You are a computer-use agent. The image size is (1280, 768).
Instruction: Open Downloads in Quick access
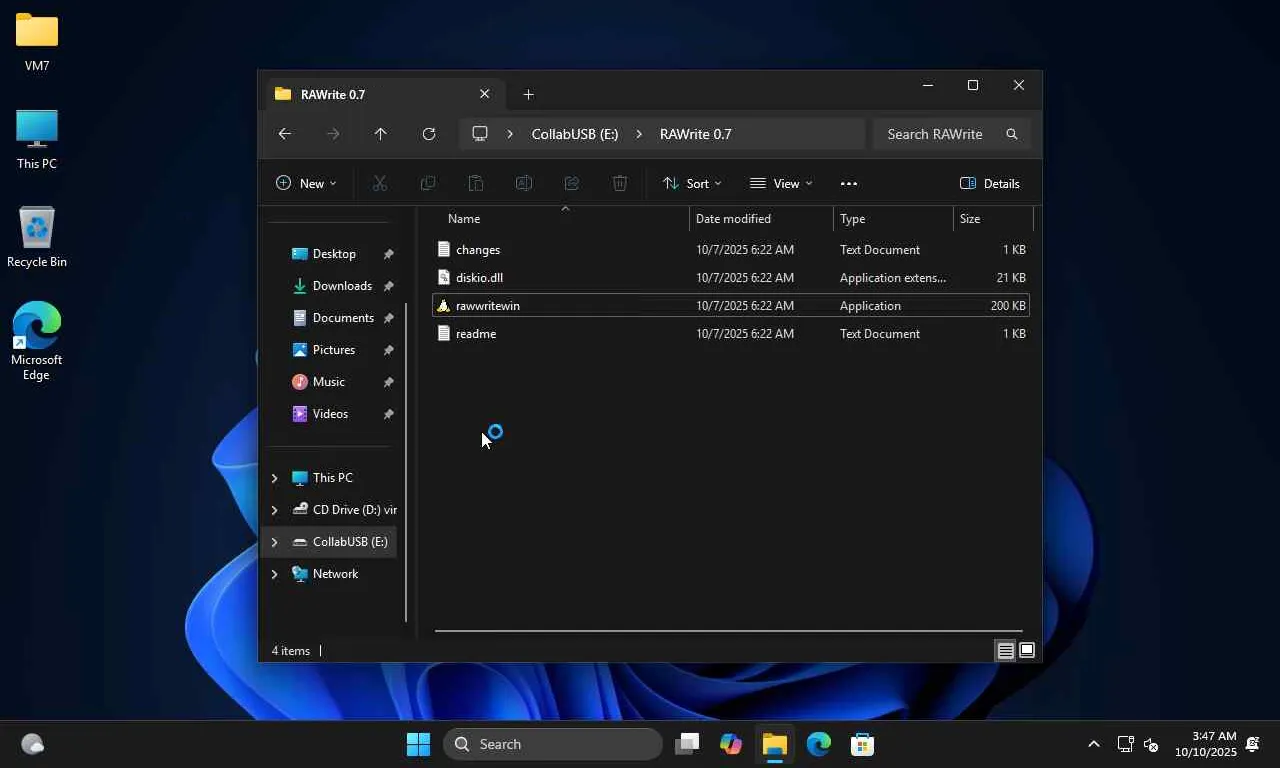coord(334,286)
